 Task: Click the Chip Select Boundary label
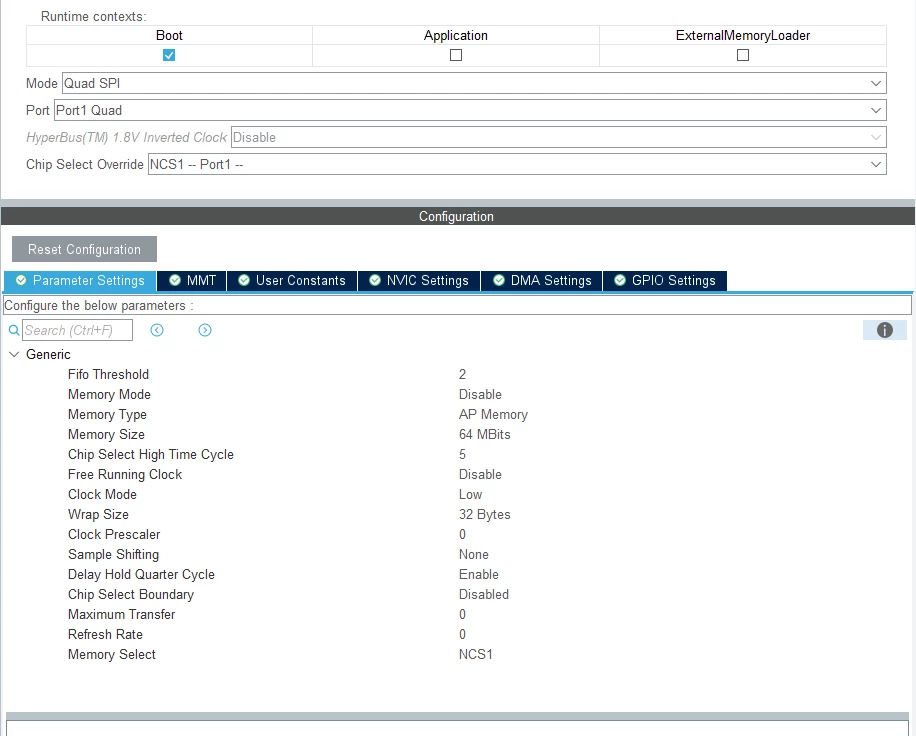[130, 594]
